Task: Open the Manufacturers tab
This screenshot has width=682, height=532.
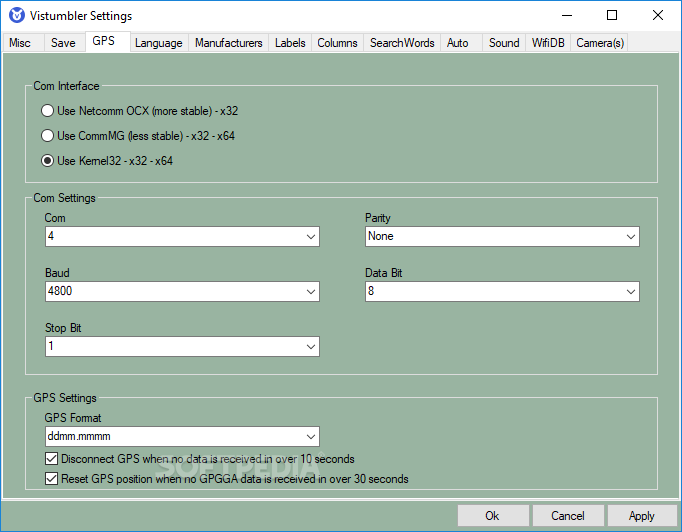Action: pos(228,43)
